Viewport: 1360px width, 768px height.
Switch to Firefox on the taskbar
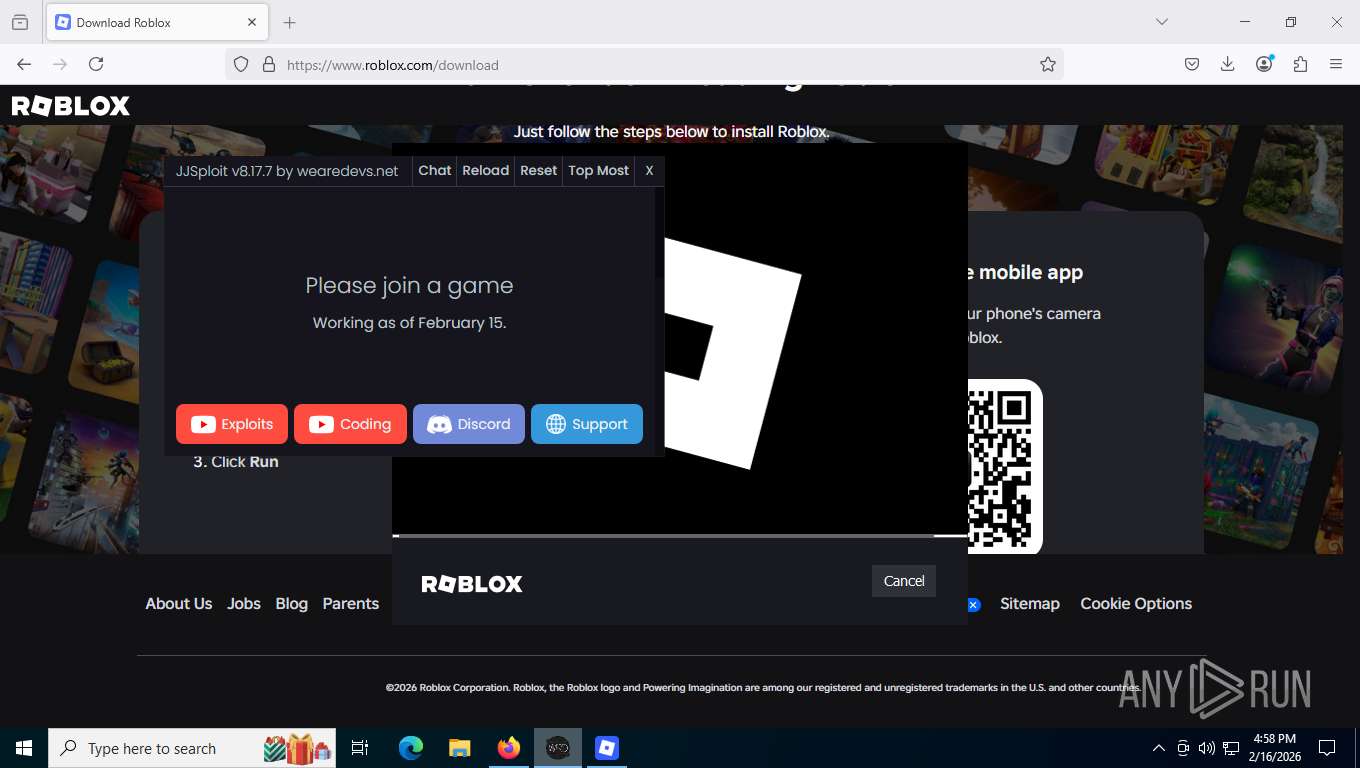click(x=509, y=748)
